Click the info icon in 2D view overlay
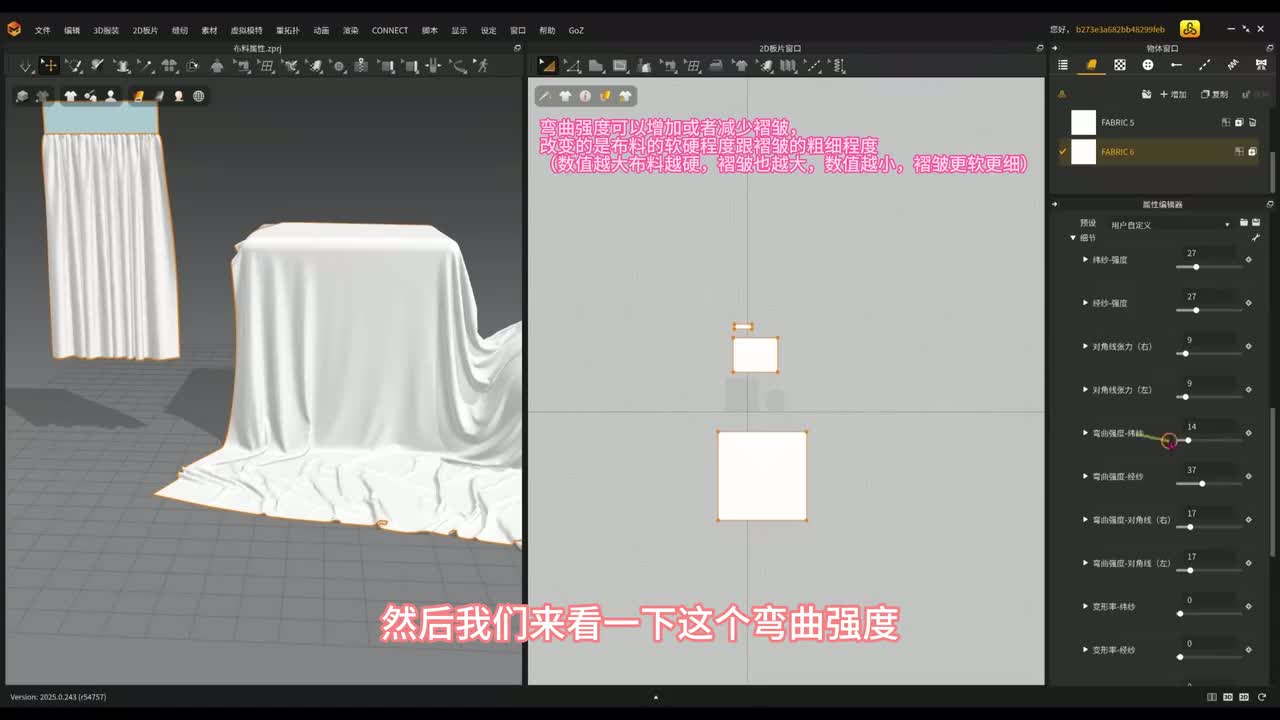The height and width of the screenshot is (720, 1280). click(x=585, y=96)
